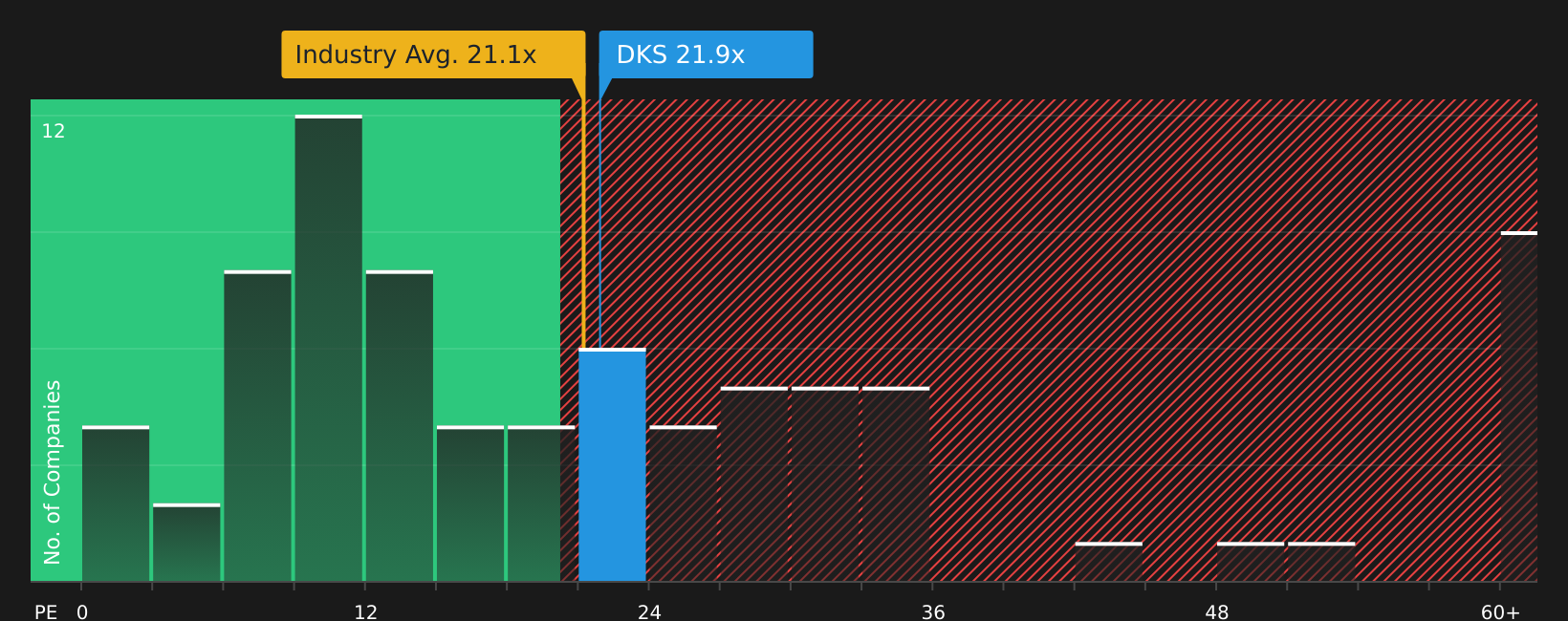
Task: Select the hatched bar for PE 30 to 33
Action: [825, 483]
